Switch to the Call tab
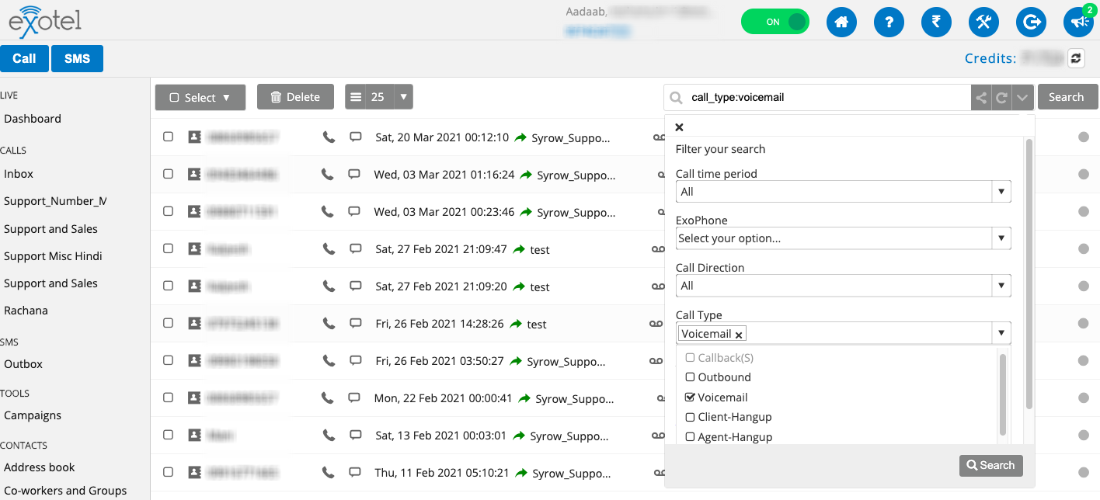 25,59
